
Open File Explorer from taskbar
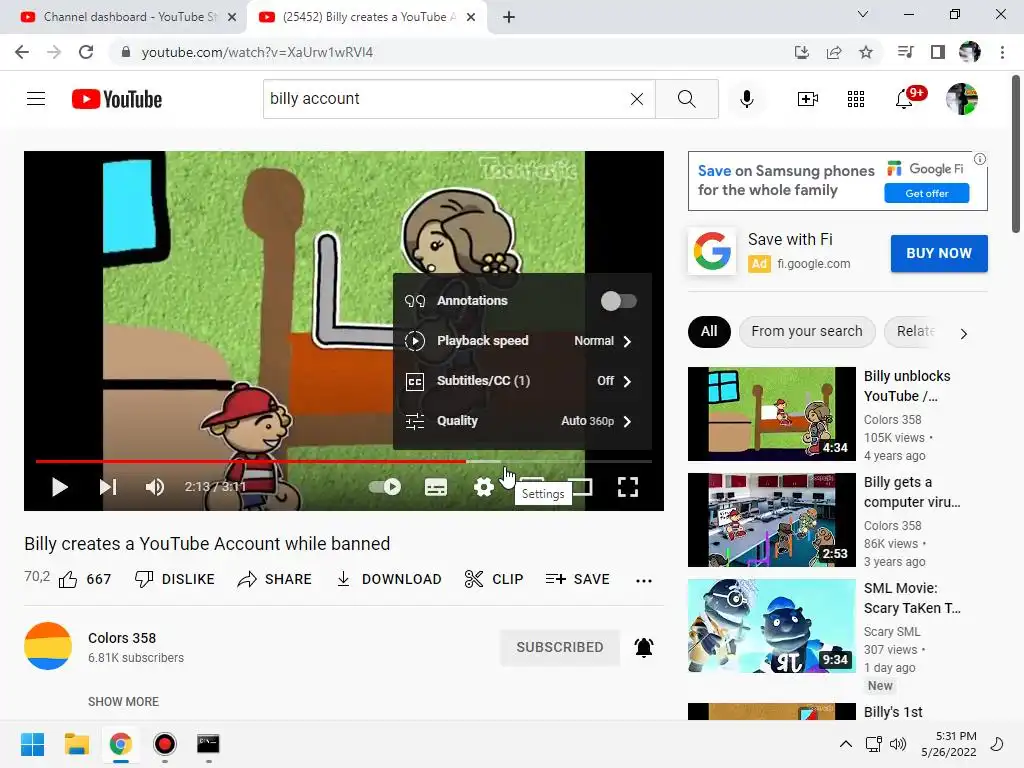click(76, 744)
